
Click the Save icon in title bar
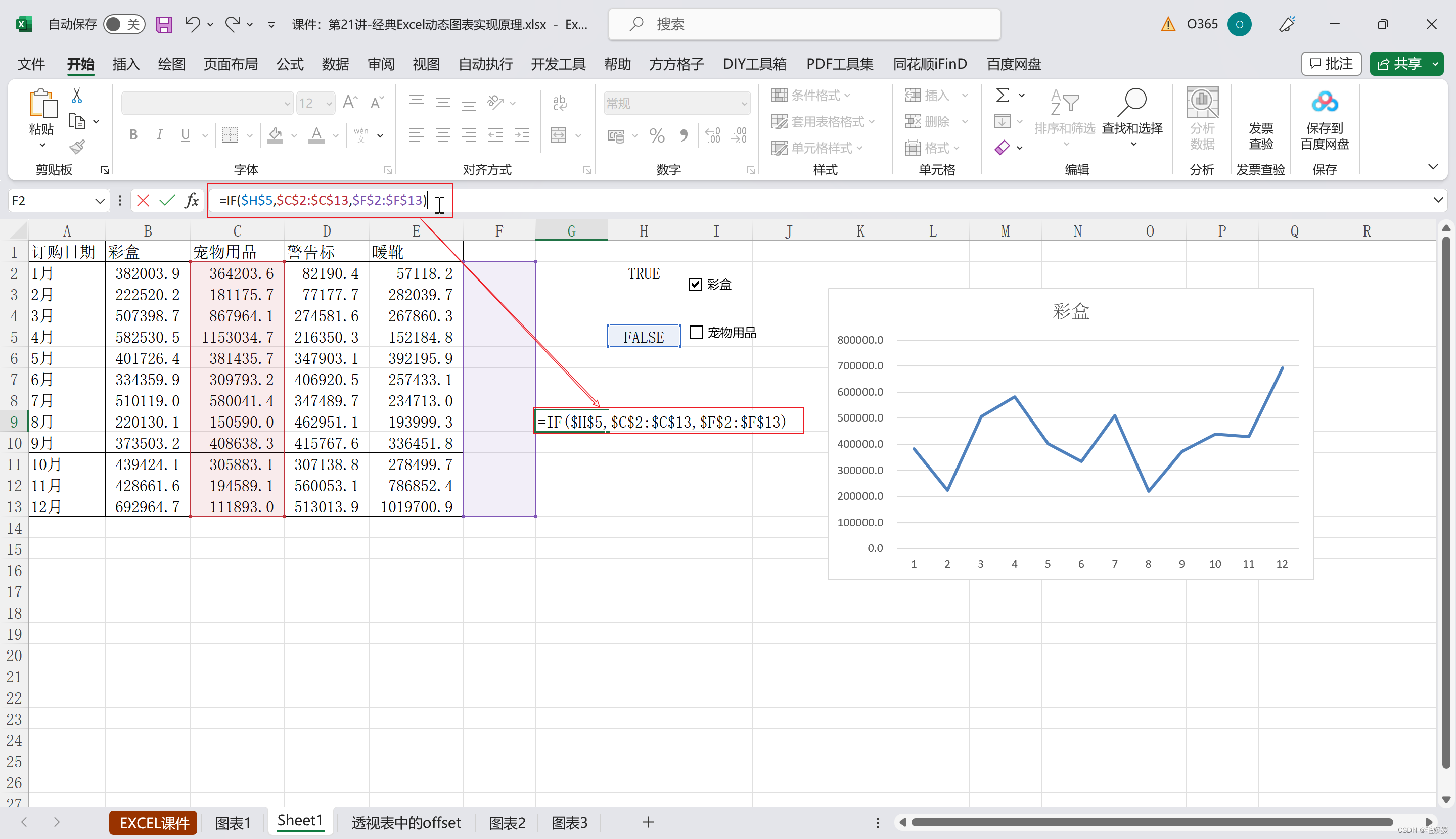[164, 24]
